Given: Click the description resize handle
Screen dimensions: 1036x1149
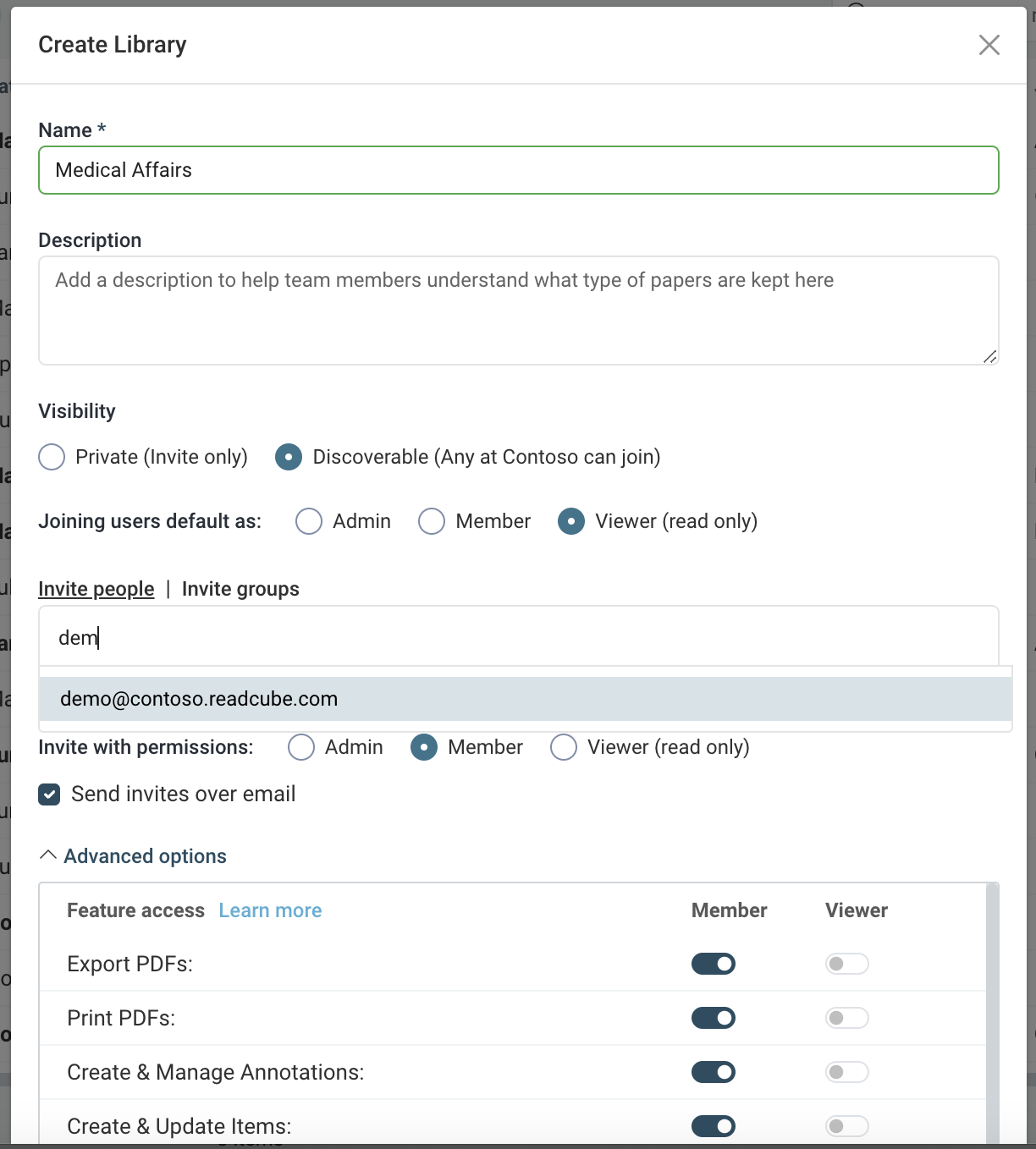Looking at the screenshot, I should click(989, 356).
